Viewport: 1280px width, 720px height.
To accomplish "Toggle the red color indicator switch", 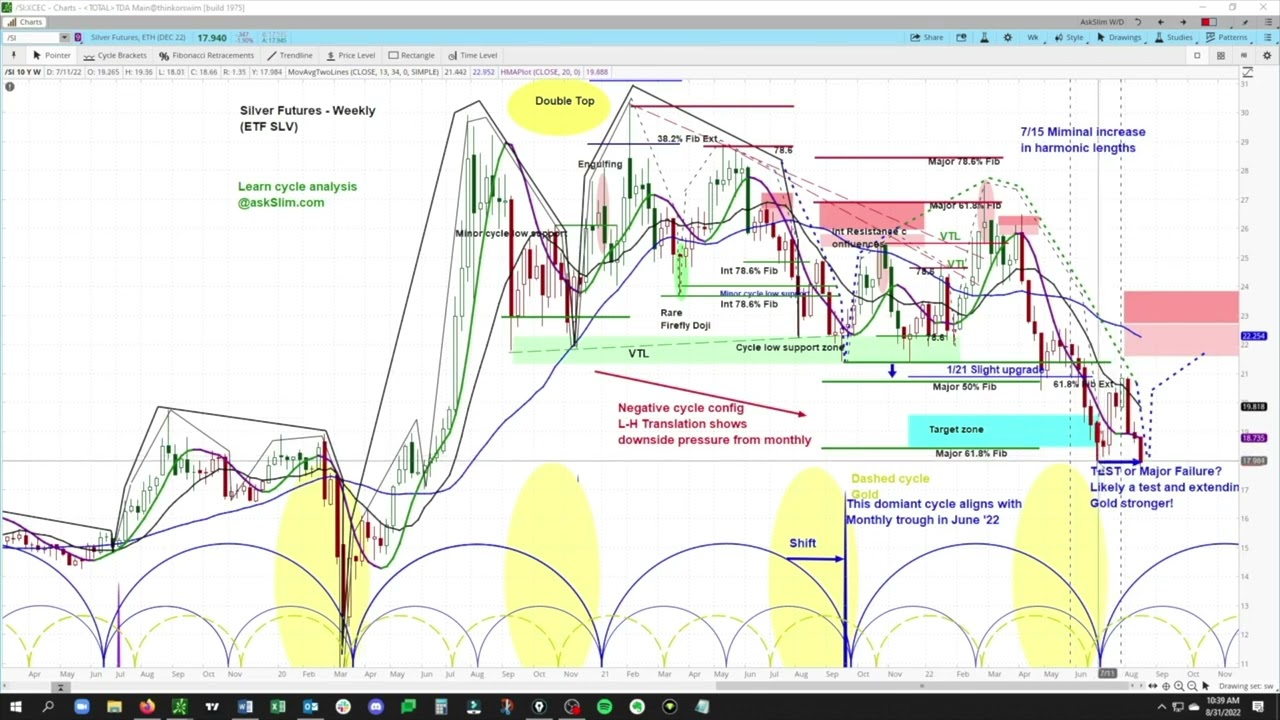I will tap(1209, 22).
